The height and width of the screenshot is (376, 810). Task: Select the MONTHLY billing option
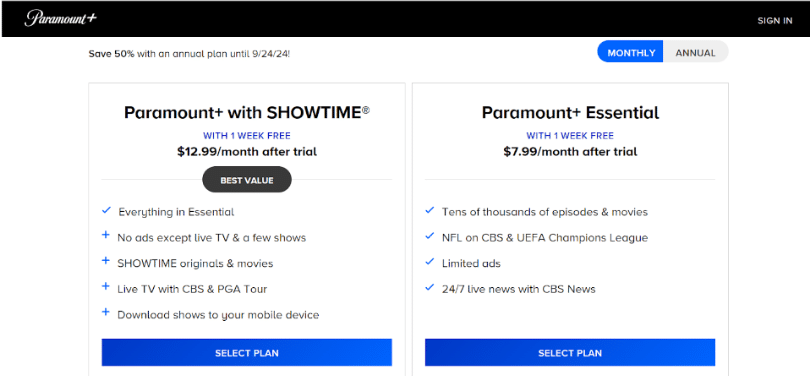pyautogui.click(x=631, y=53)
